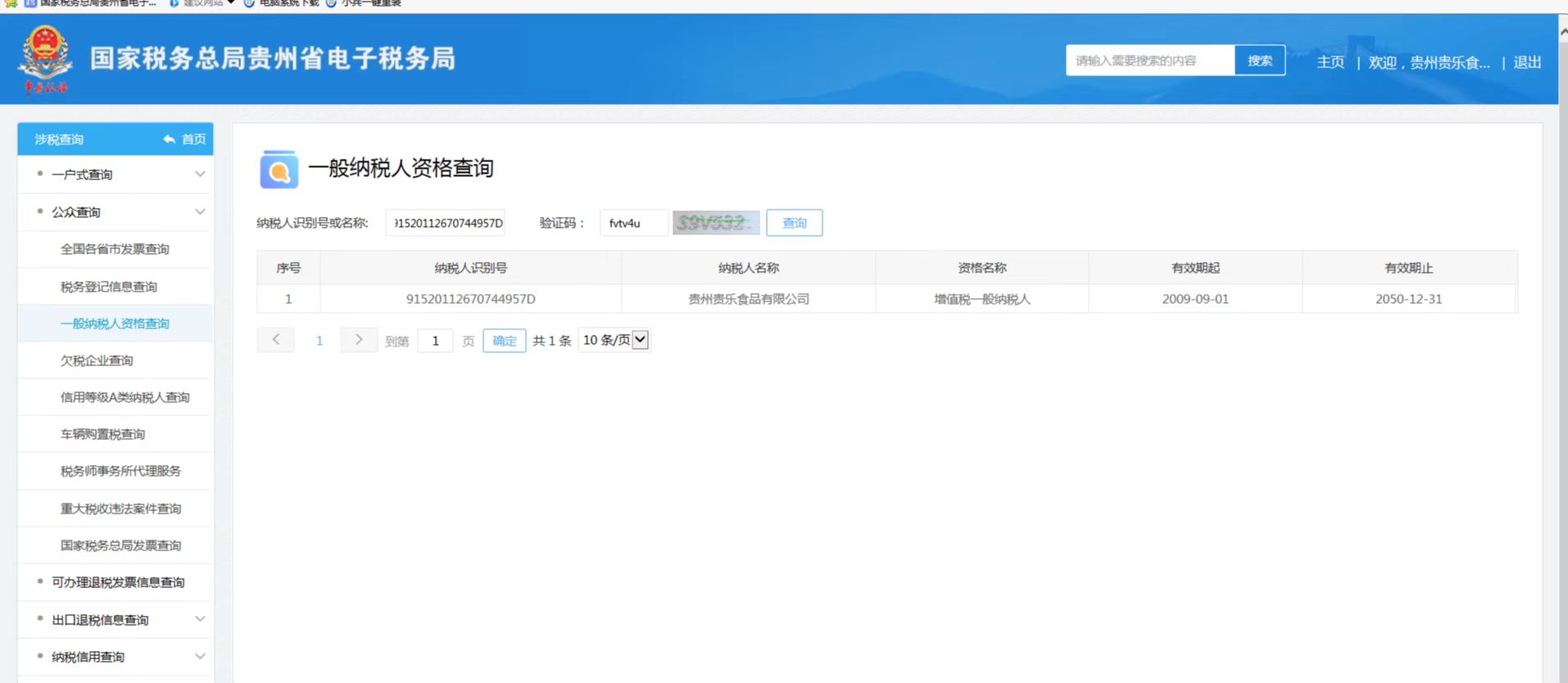Screen dimensions: 1568x683
Task: Expand the 出口退税信息查询 section
Action: (199, 620)
